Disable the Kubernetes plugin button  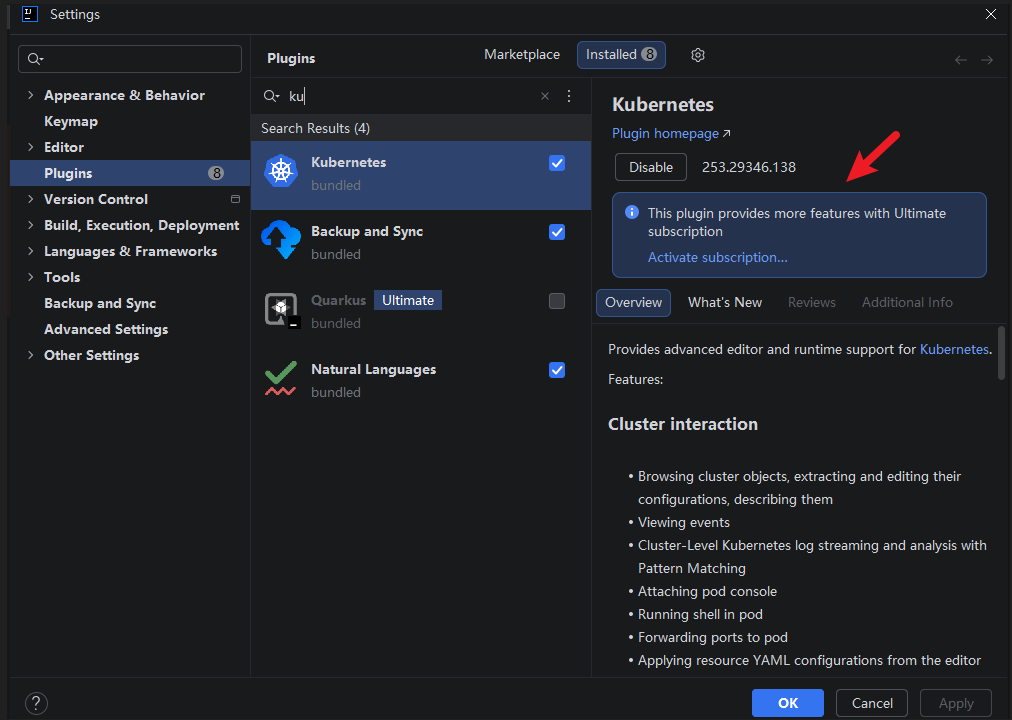click(x=651, y=167)
